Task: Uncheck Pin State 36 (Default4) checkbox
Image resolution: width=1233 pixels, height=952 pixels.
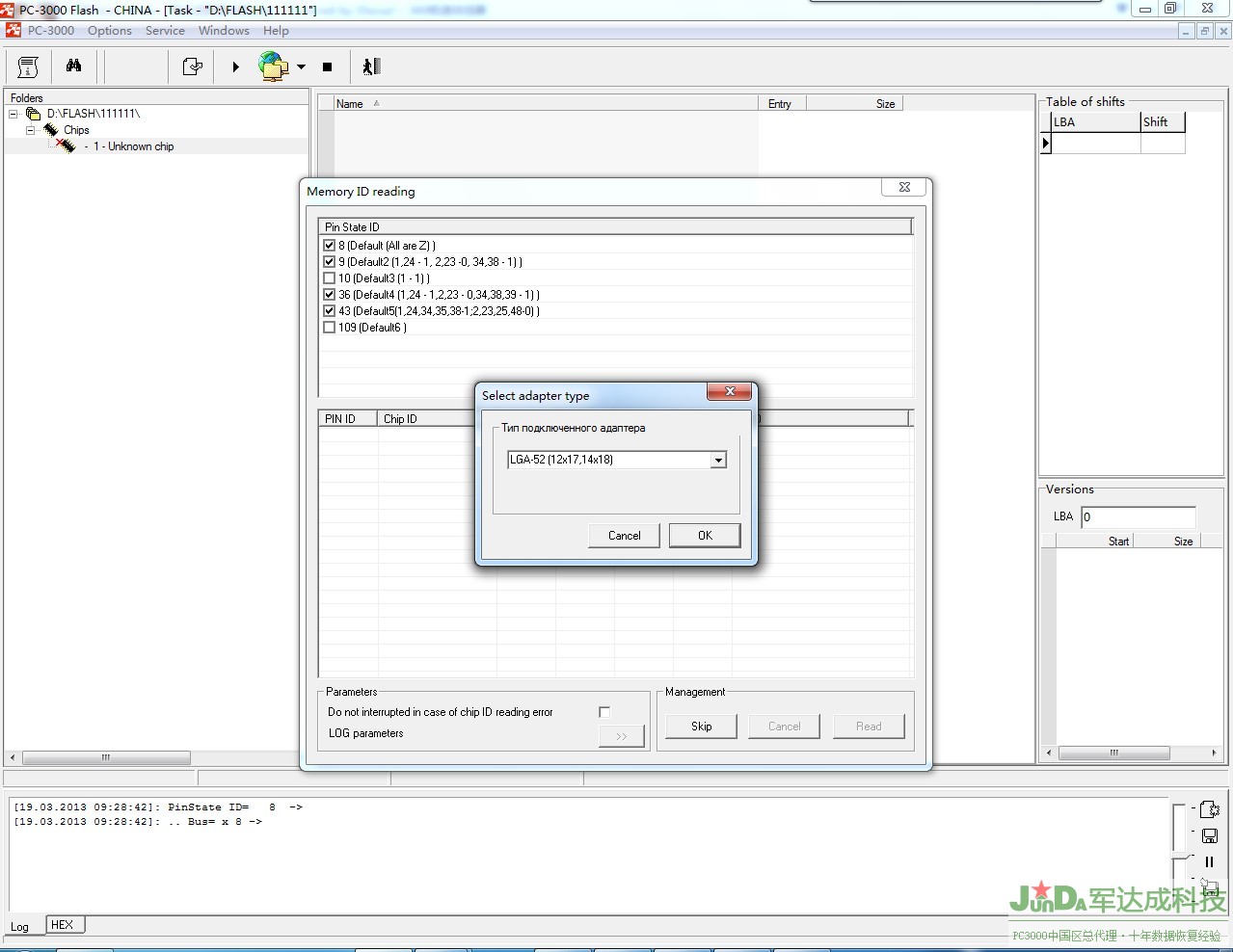Action: pos(329,295)
